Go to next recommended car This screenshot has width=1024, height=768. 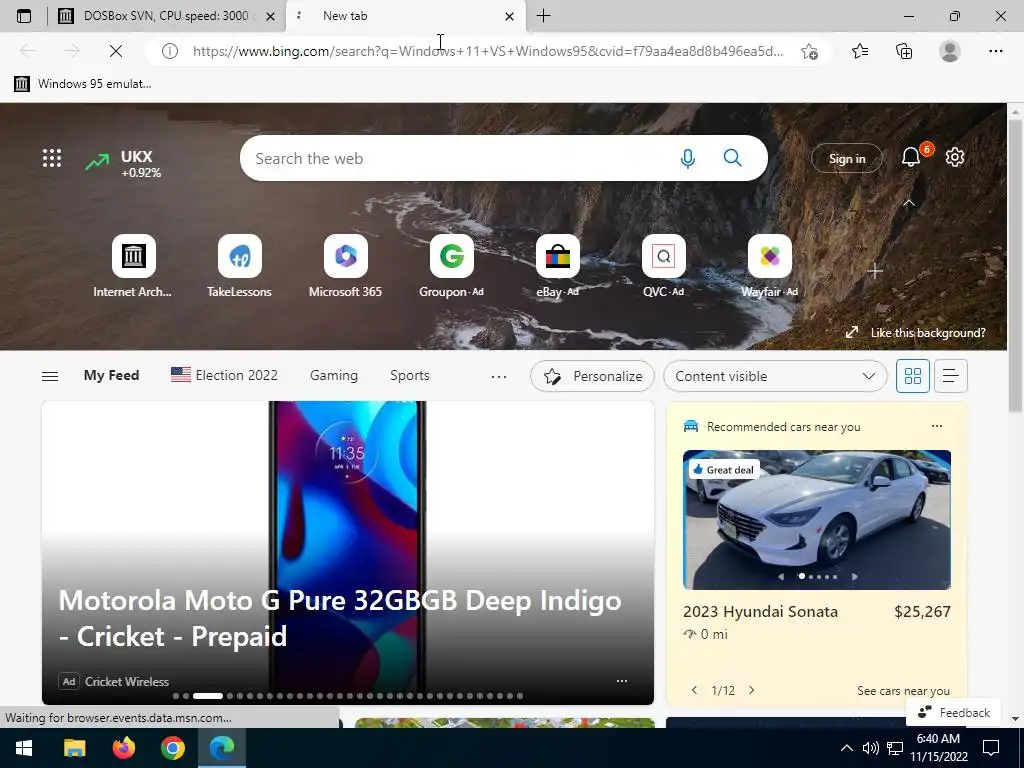tap(752, 690)
